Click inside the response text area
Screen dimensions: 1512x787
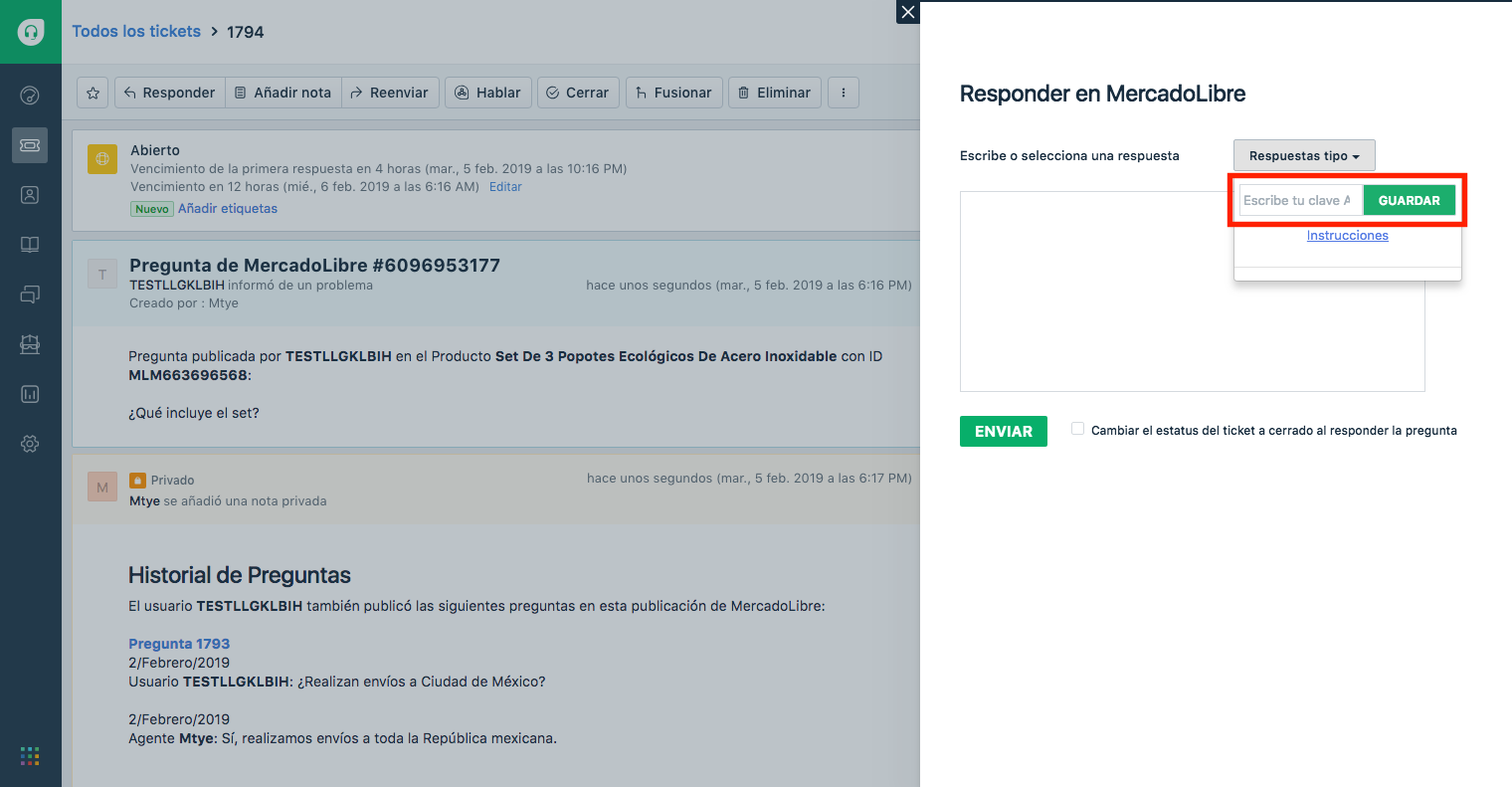[1192, 292]
